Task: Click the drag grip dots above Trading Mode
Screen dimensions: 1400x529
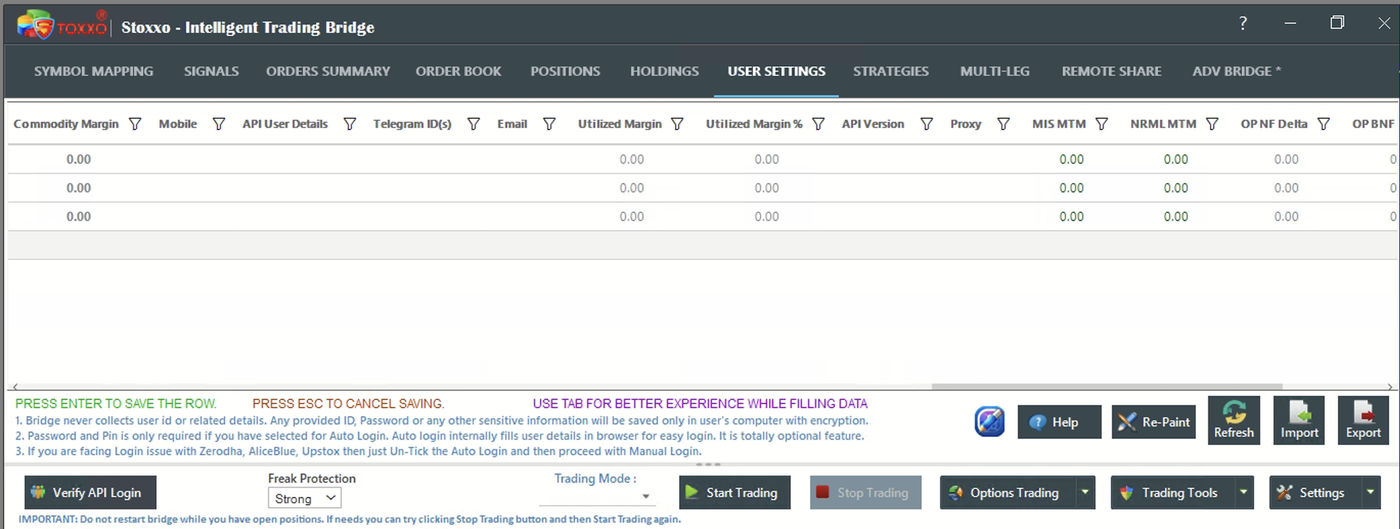Action: [x=708, y=465]
